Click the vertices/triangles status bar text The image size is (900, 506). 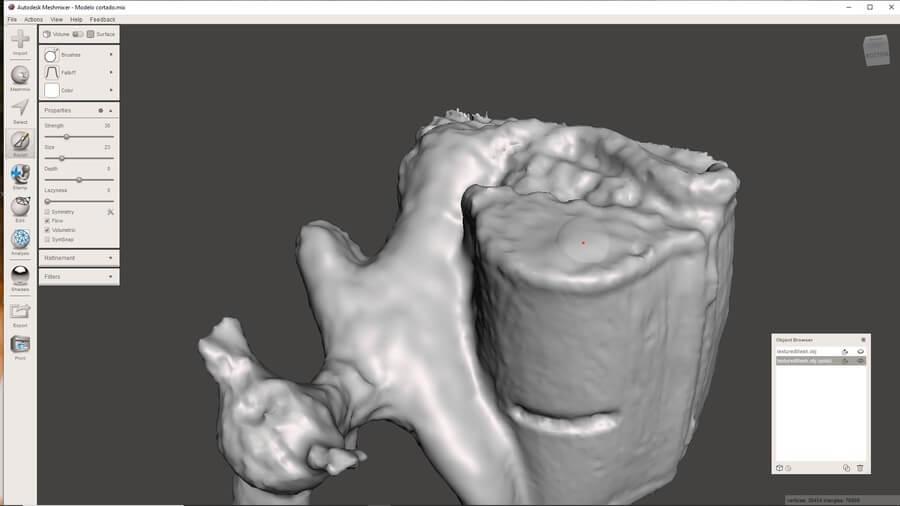point(823,501)
